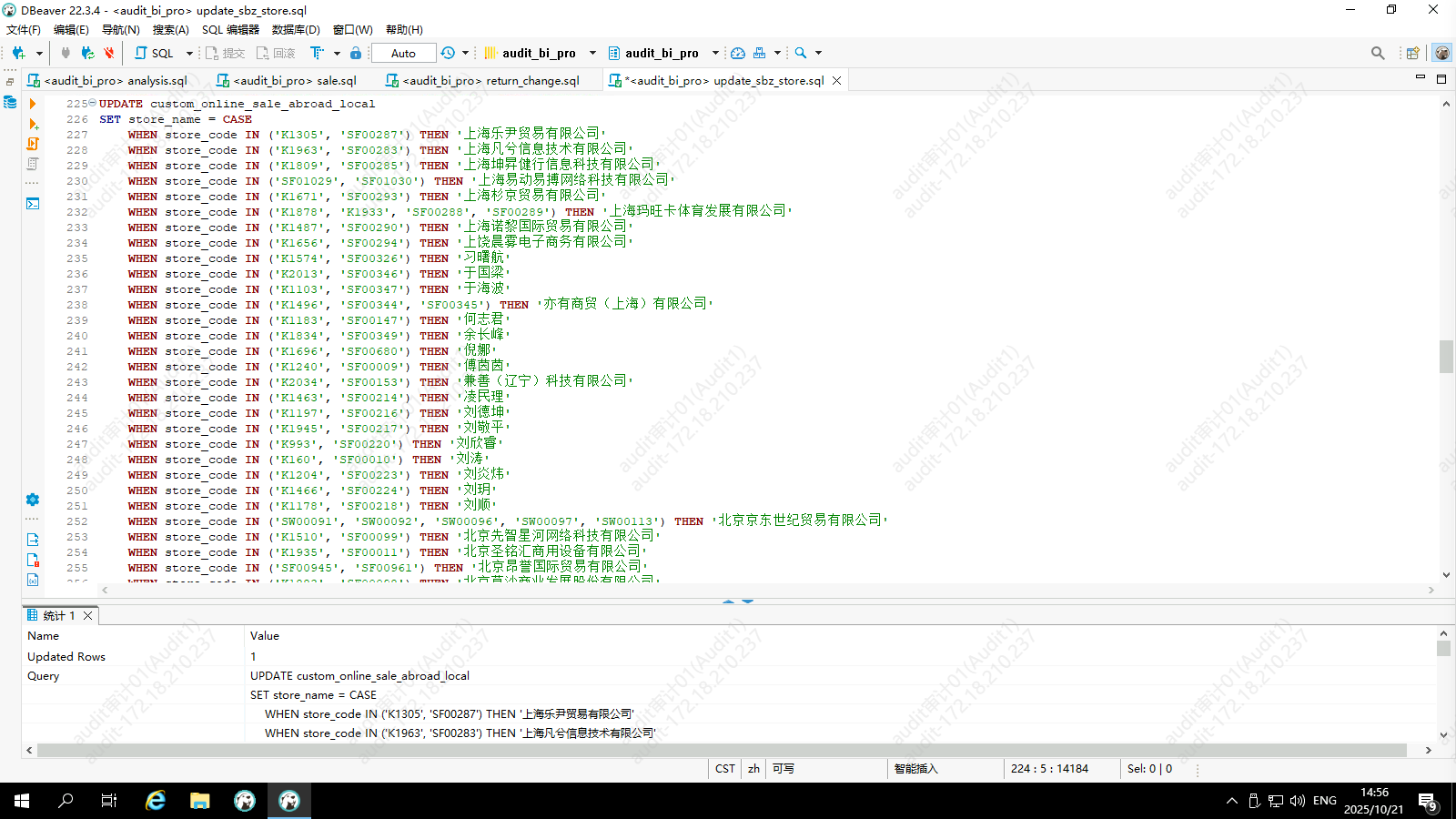This screenshot has height=819, width=1456.
Task: Open File Explorer from the taskbar
Action: [x=199, y=801]
